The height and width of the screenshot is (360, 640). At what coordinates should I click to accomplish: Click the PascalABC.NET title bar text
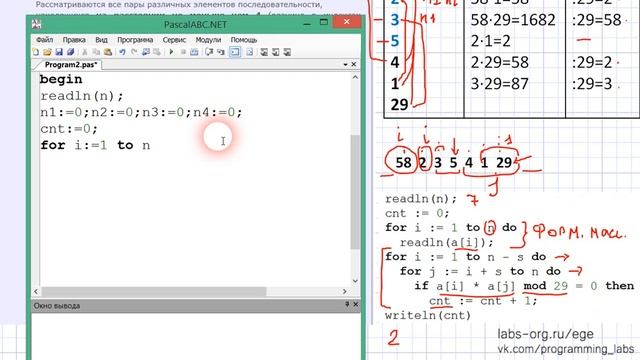[x=195, y=24]
